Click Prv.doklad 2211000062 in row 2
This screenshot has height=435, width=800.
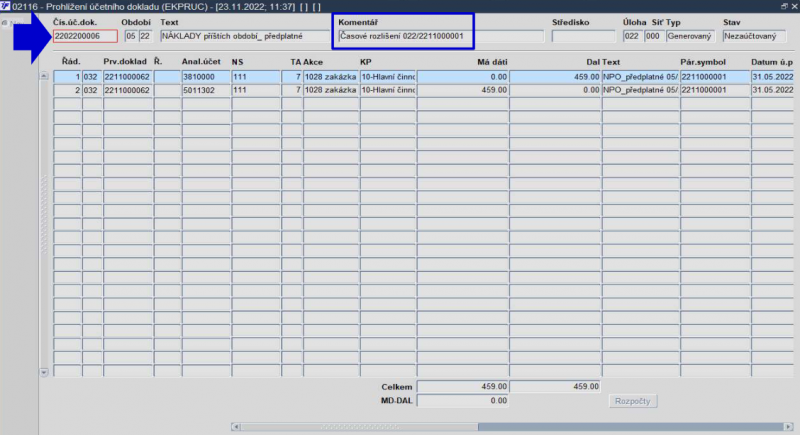coord(128,90)
